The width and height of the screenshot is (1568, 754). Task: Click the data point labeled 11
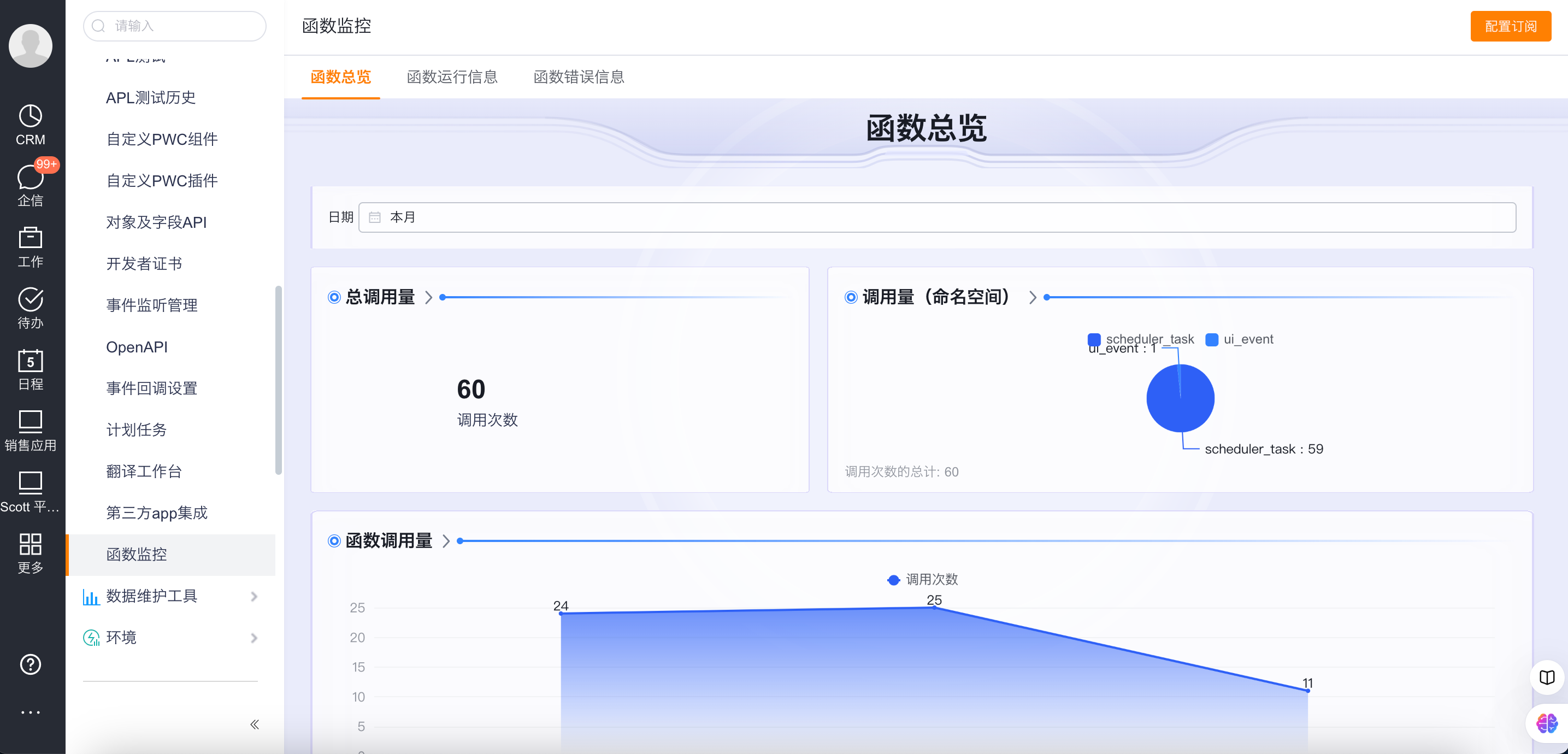coord(1307,691)
